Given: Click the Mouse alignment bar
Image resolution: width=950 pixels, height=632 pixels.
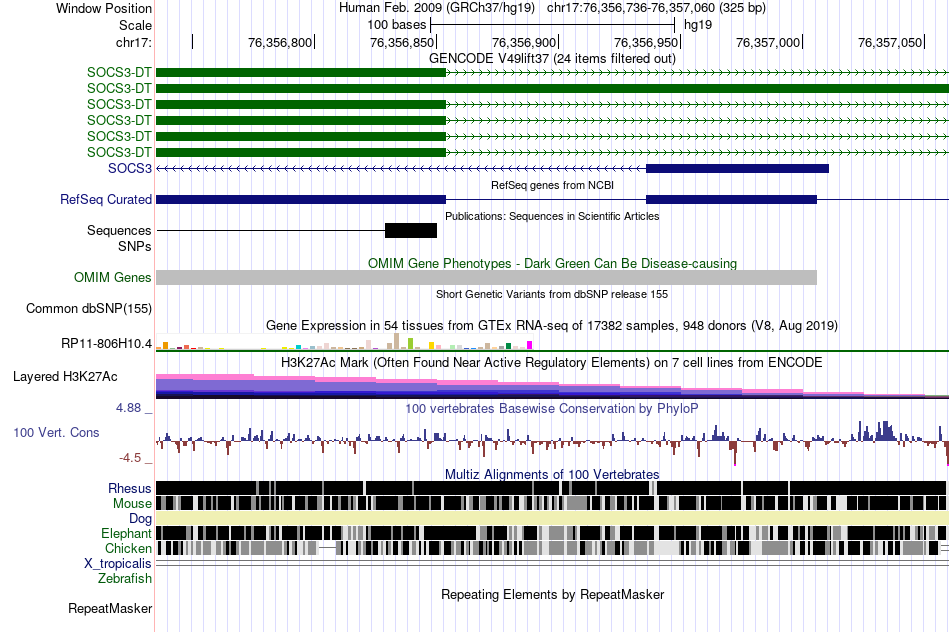Looking at the screenshot, I should coord(552,503).
